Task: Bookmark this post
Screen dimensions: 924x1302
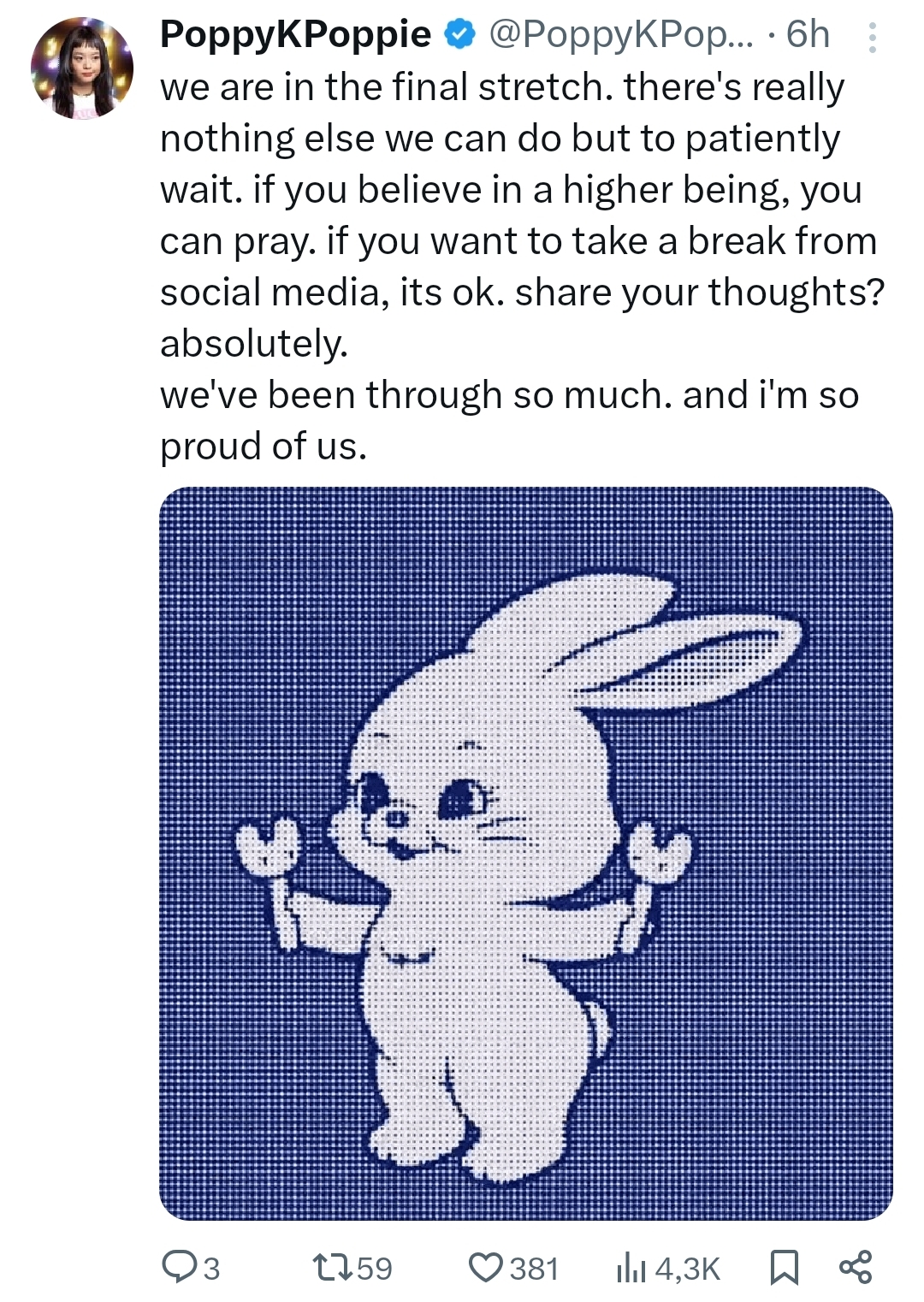Action: [x=784, y=1268]
